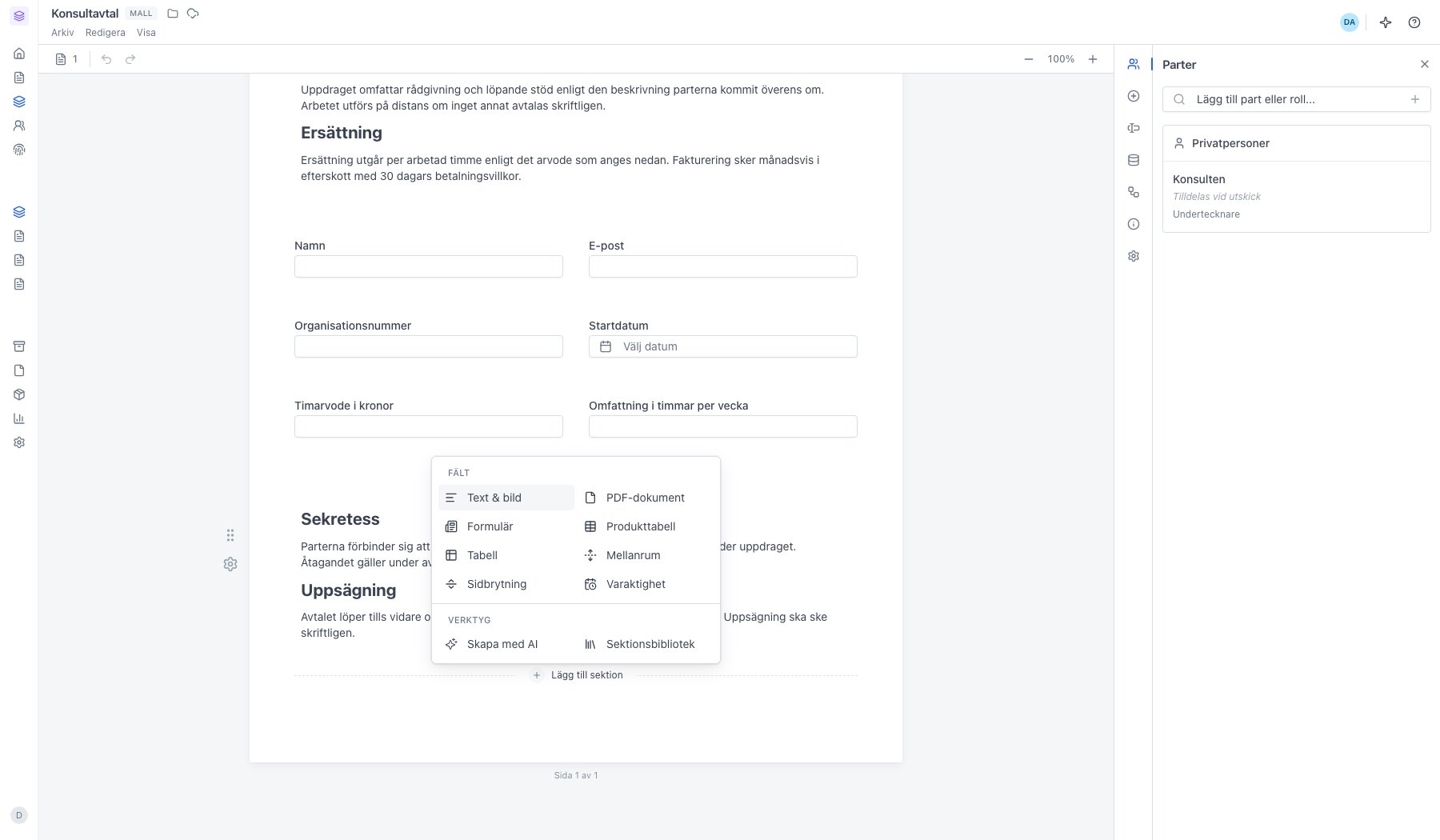Open the database icon in right rail
The width and height of the screenshot is (1440, 840).
(1134, 160)
